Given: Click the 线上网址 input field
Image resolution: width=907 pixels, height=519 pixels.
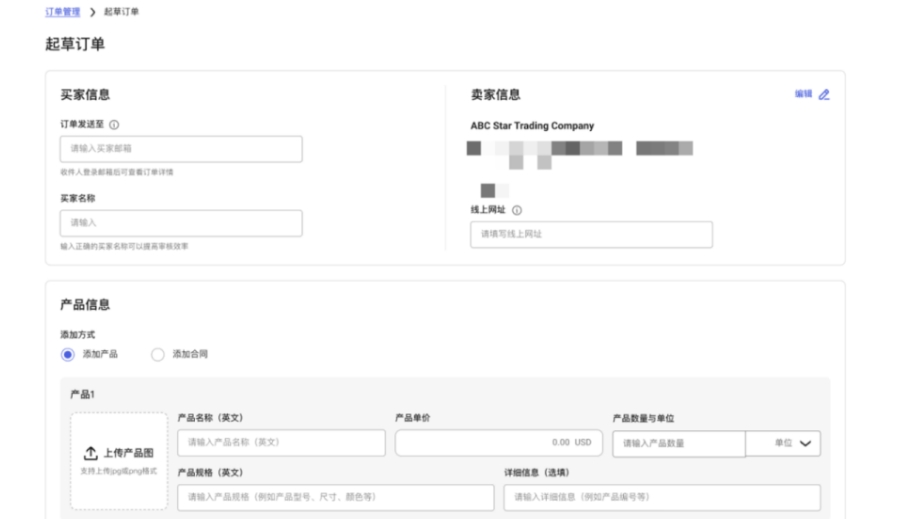Looking at the screenshot, I should (591, 234).
